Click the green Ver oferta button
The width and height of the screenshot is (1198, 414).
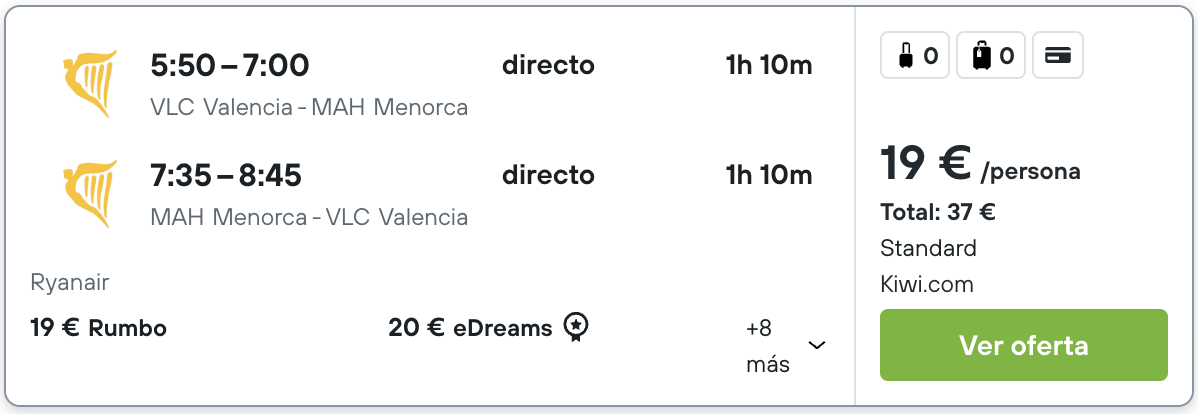tap(1024, 345)
